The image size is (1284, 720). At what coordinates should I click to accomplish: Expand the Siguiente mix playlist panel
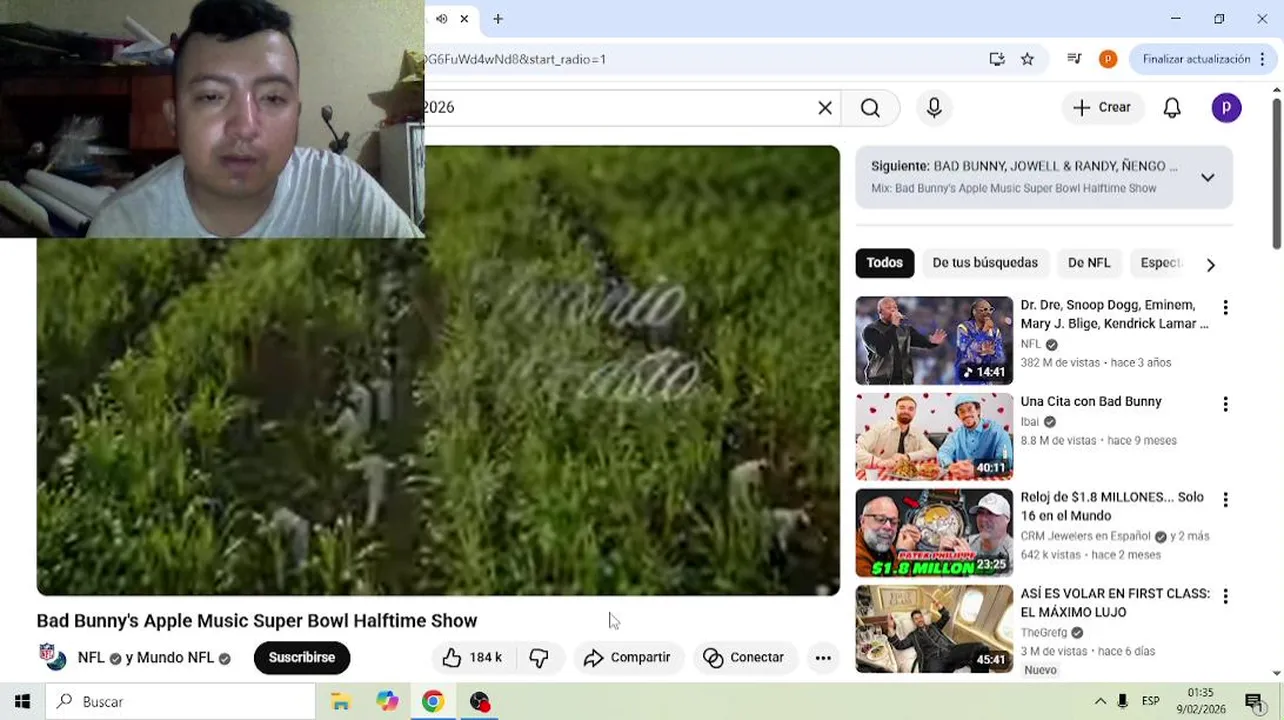click(1208, 178)
